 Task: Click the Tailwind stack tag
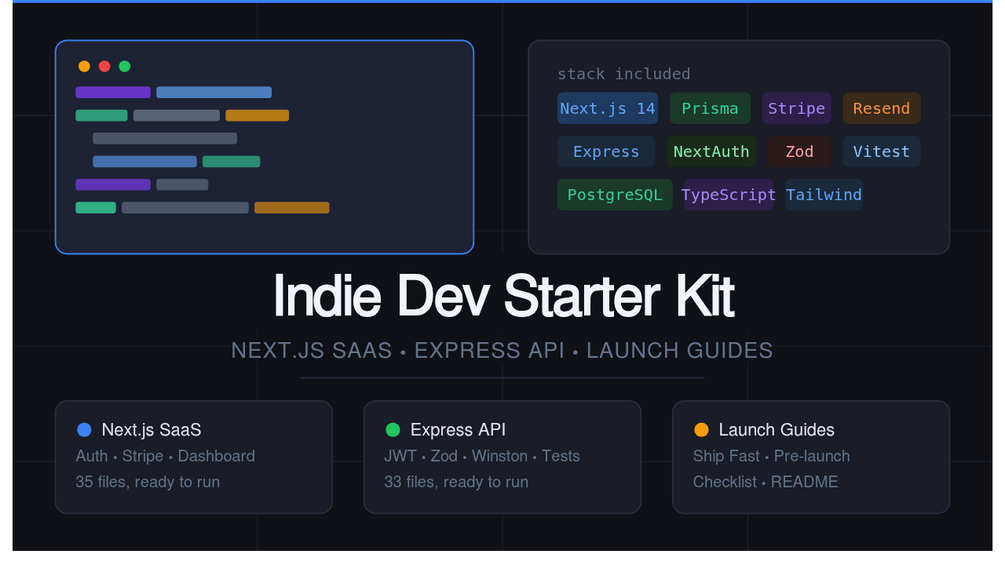[824, 195]
